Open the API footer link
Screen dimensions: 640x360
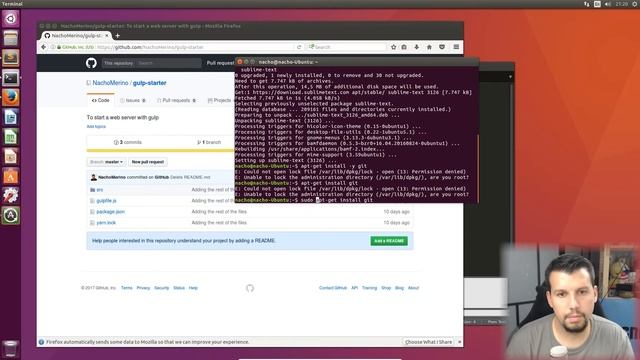(x=354, y=288)
